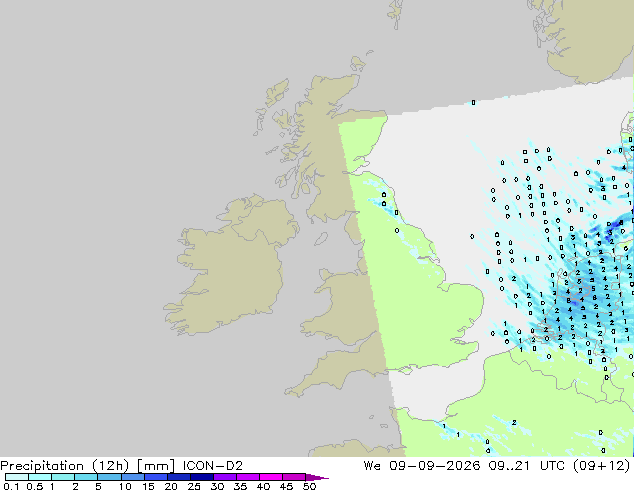Click the purple 30–35 mm legend swatch
Screen dimensions: 634x490
225,477
